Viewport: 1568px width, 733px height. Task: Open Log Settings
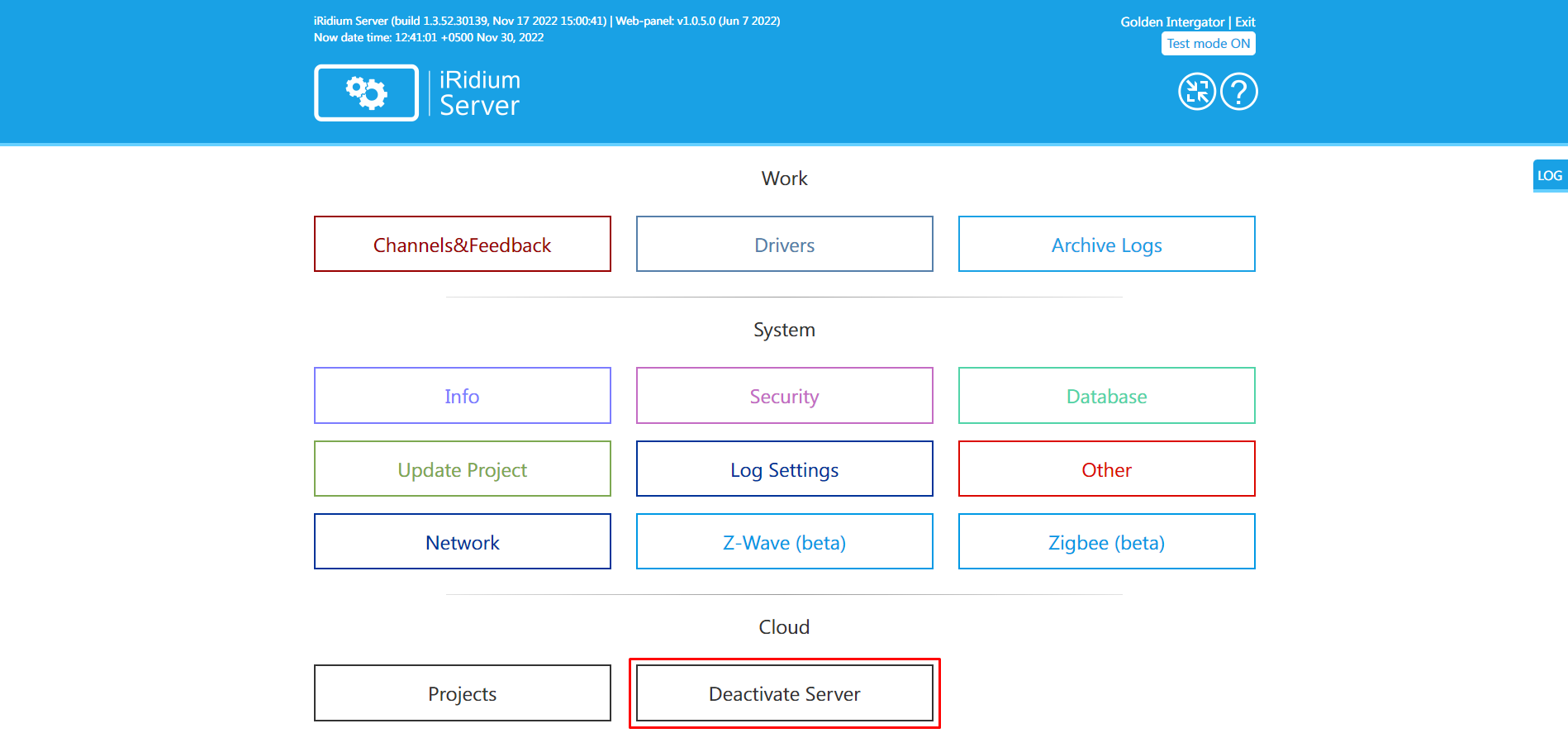(784, 469)
